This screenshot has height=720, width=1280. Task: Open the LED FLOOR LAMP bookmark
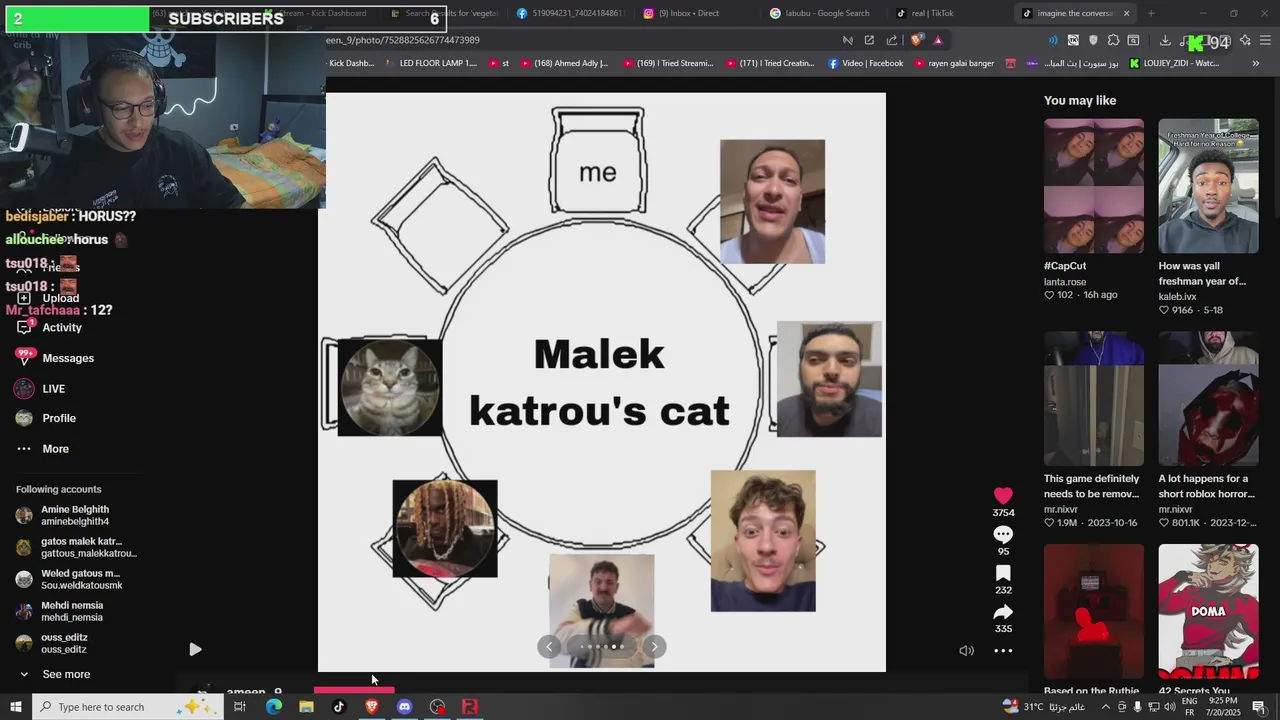[x=429, y=63]
